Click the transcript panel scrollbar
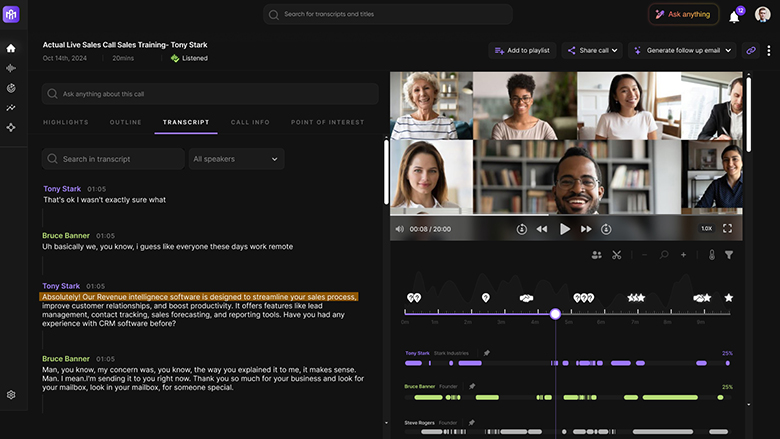This screenshot has width=780, height=439. point(386,172)
